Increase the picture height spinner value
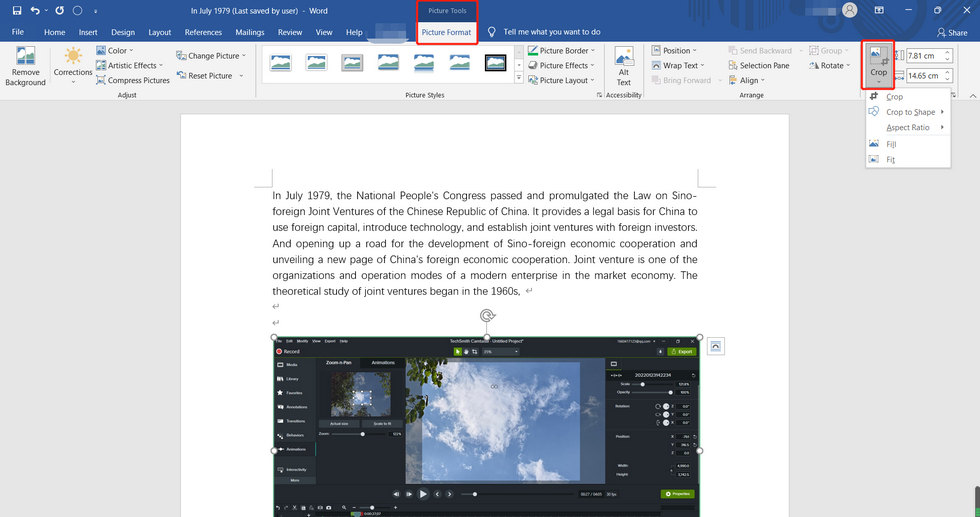Screen dimensions: 980x517 pyautogui.click(x=946, y=52)
